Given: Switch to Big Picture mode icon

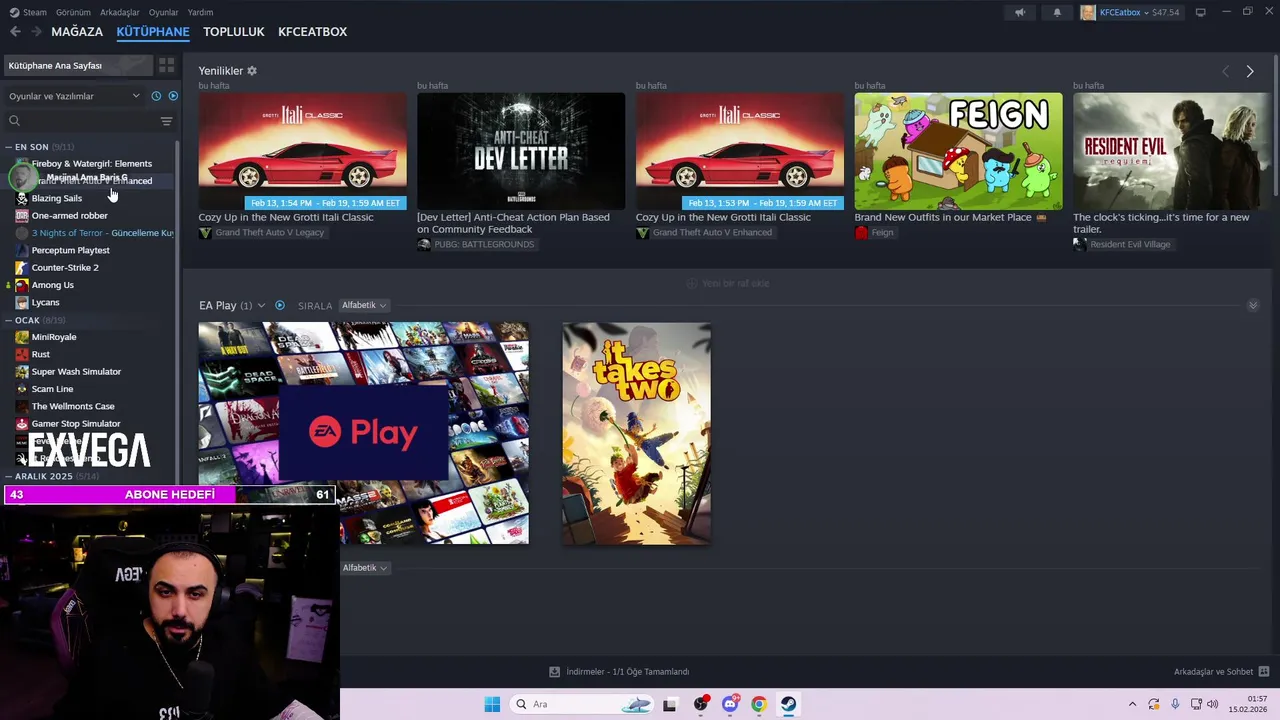Looking at the screenshot, I should click(x=1200, y=12).
